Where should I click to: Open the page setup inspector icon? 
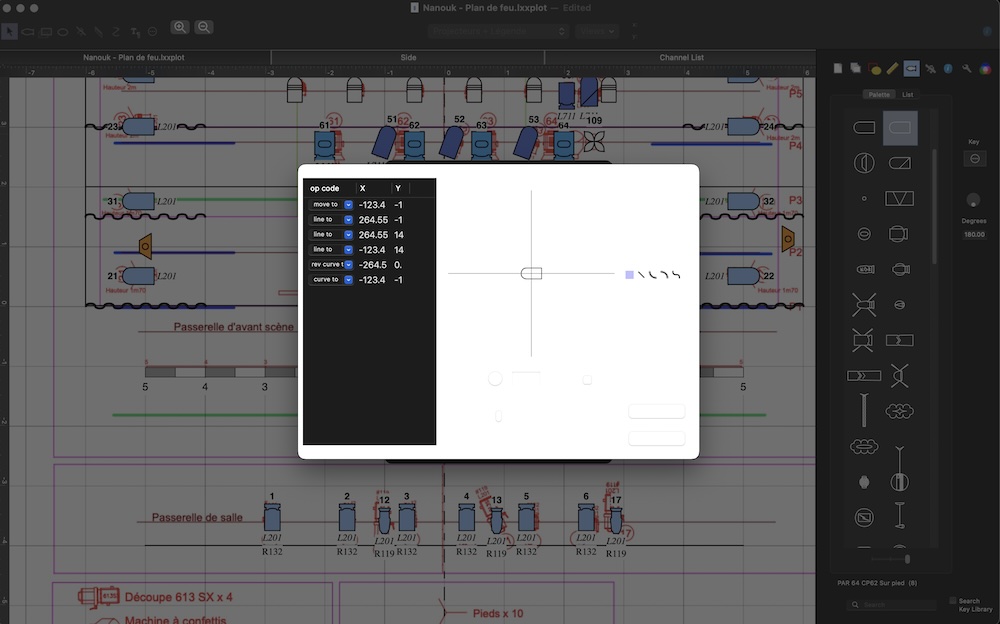pyautogui.click(x=838, y=68)
